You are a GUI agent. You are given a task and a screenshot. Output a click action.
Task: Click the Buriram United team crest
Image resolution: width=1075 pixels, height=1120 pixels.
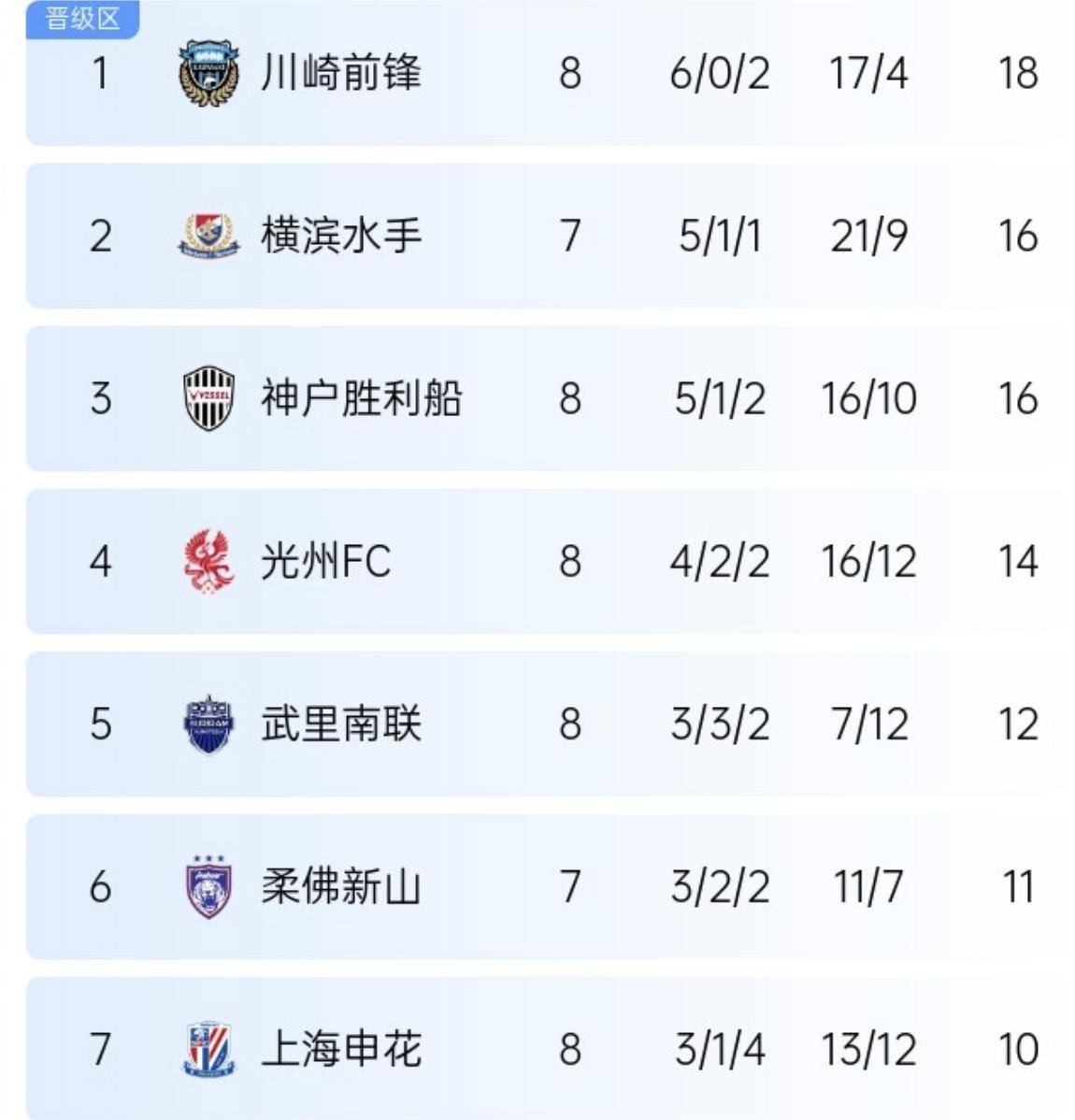point(208,723)
